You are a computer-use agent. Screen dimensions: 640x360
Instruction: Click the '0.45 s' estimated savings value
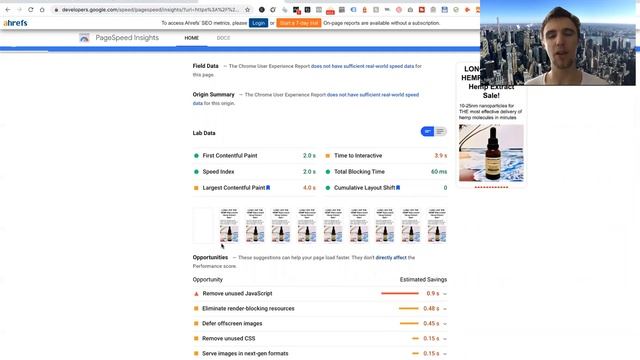click(431, 323)
